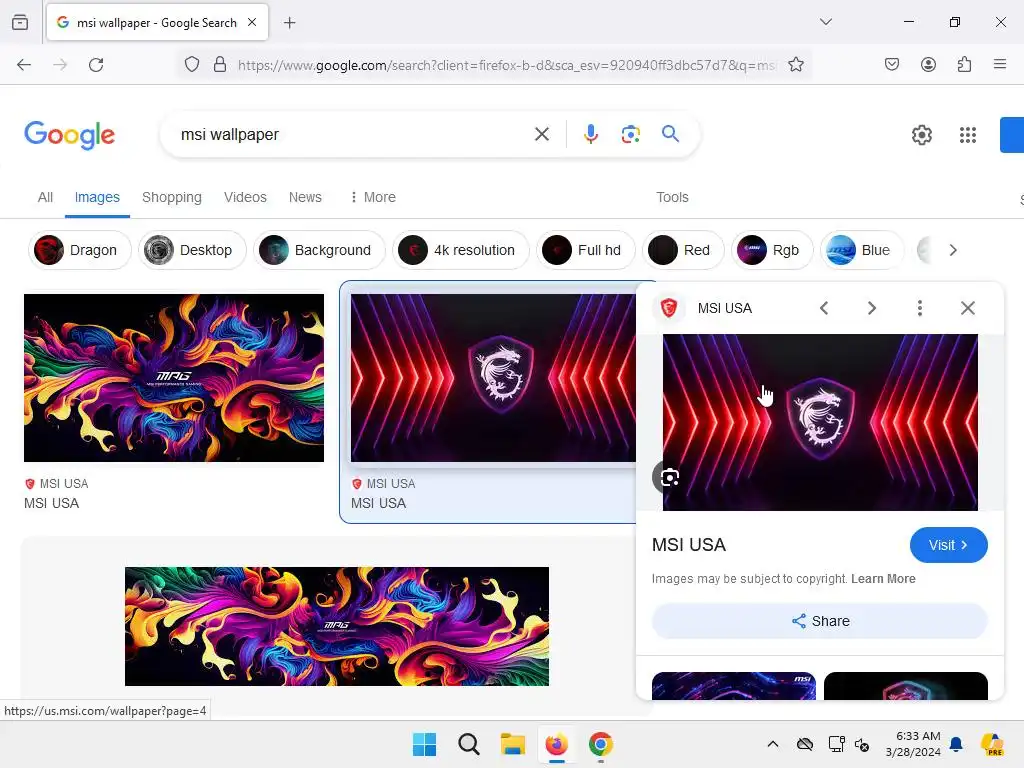Click the Visit button

[x=948, y=545]
